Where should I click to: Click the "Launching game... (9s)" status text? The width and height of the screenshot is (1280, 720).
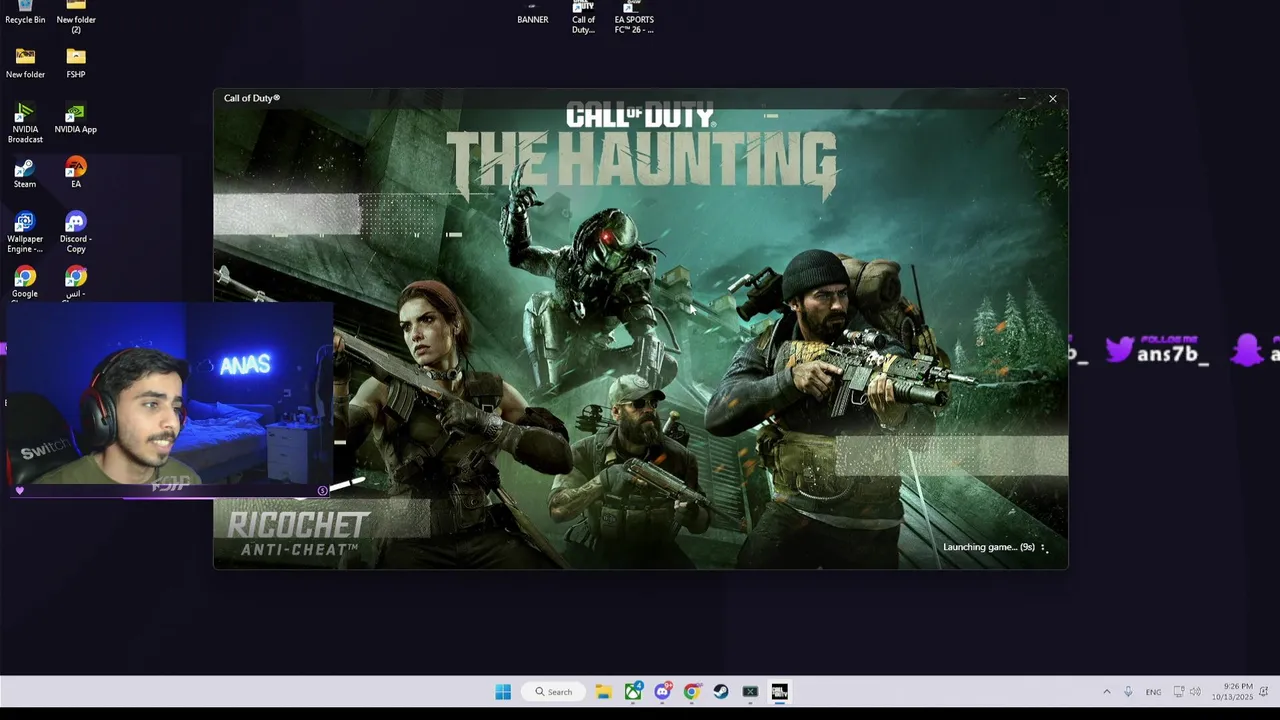coord(989,547)
